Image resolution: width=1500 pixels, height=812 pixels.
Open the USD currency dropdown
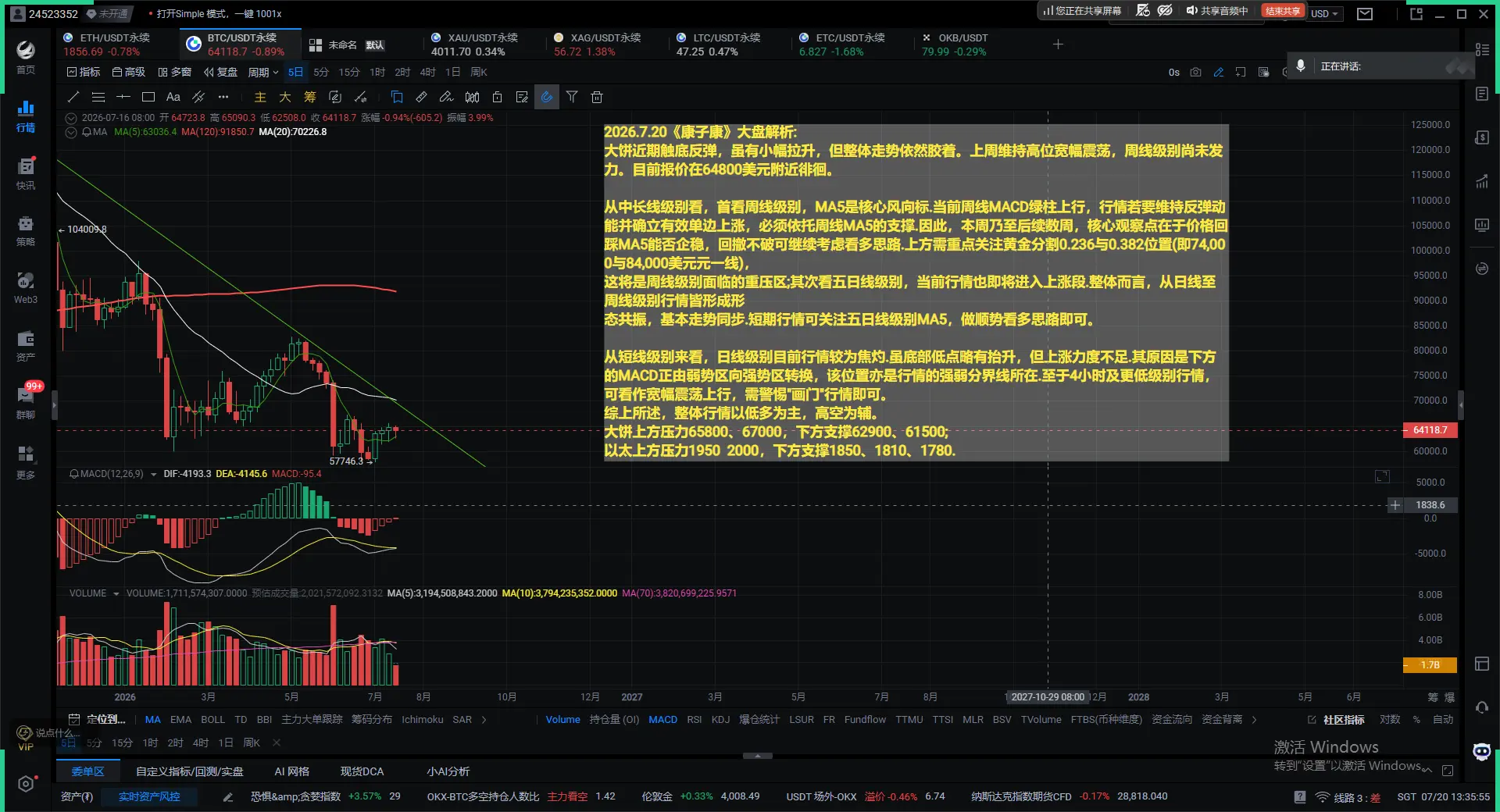point(1325,14)
